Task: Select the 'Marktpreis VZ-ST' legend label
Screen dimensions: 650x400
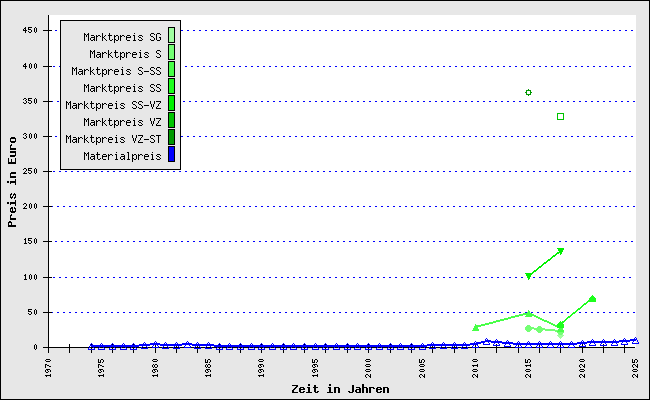Action: [113, 139]
